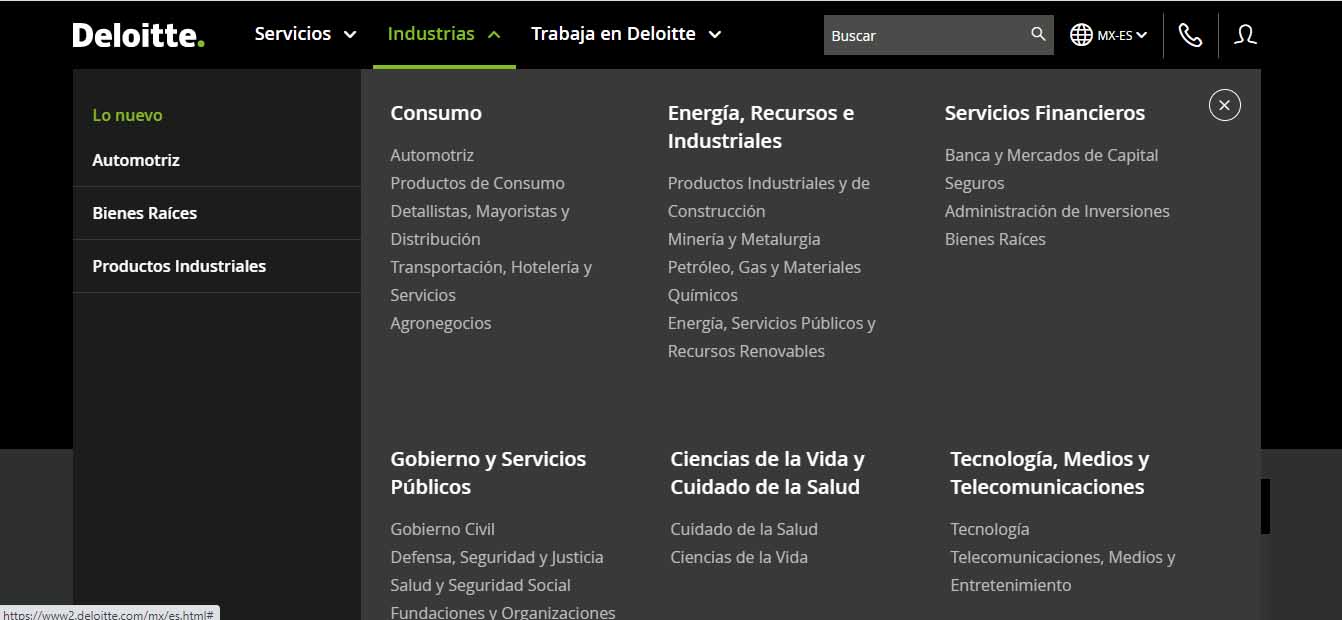Click the Servicios Financieros heading
The image size is (1342, 620).
point(1045,113)
